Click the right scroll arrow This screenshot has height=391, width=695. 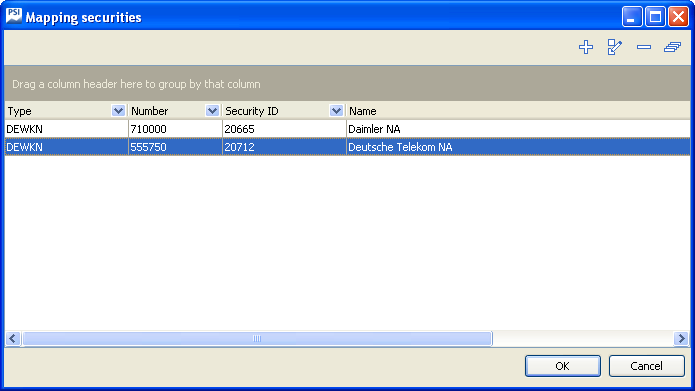(x=681, y=339)
